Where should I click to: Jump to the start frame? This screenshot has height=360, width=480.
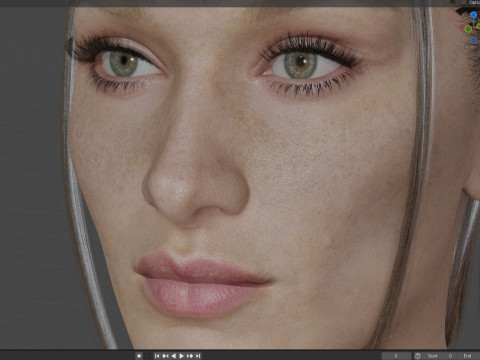157,356
